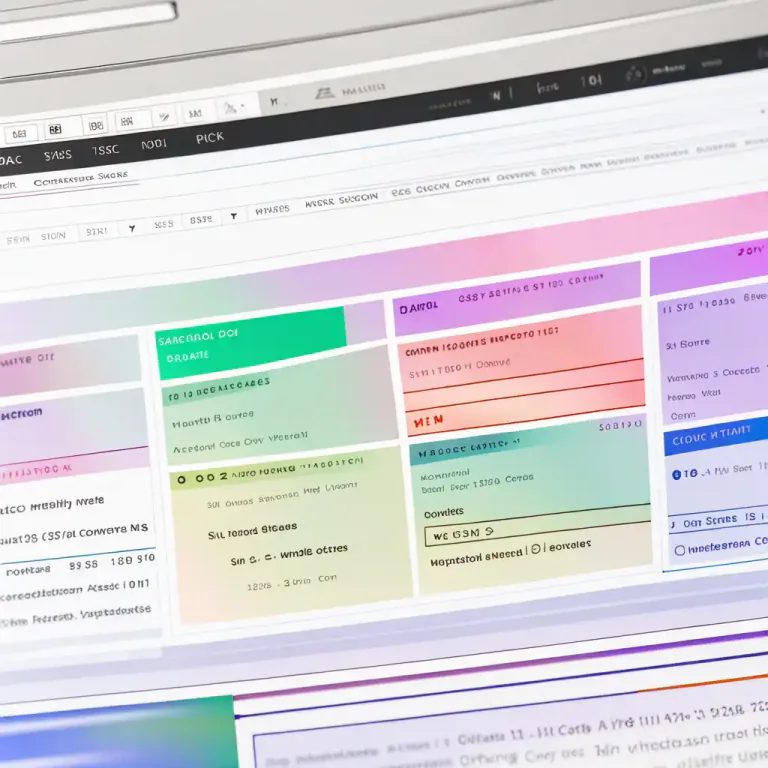
Task: Select the mnetesresn radio button
Action: pos(680,550)
